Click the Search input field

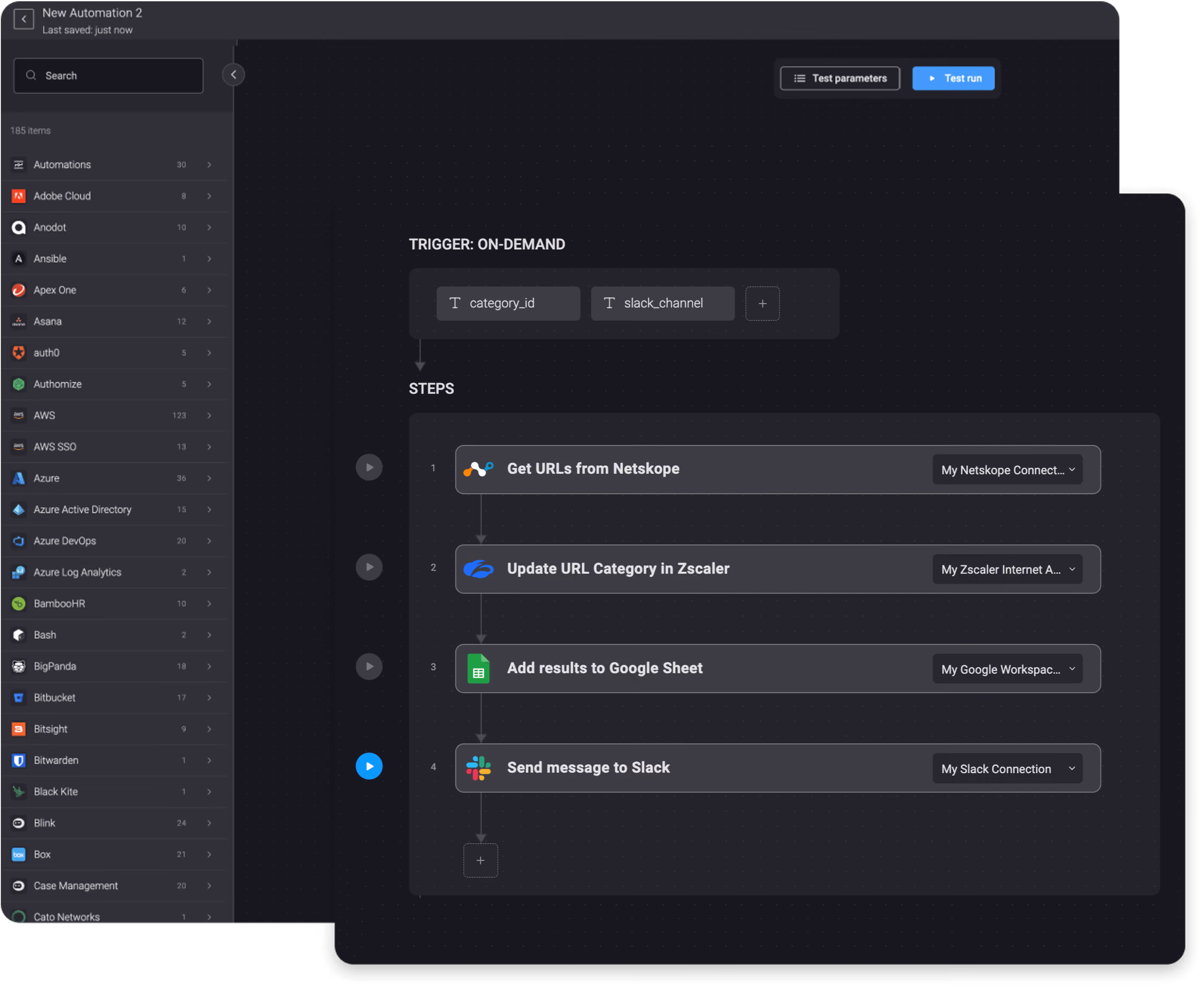[x=108, y=76]
